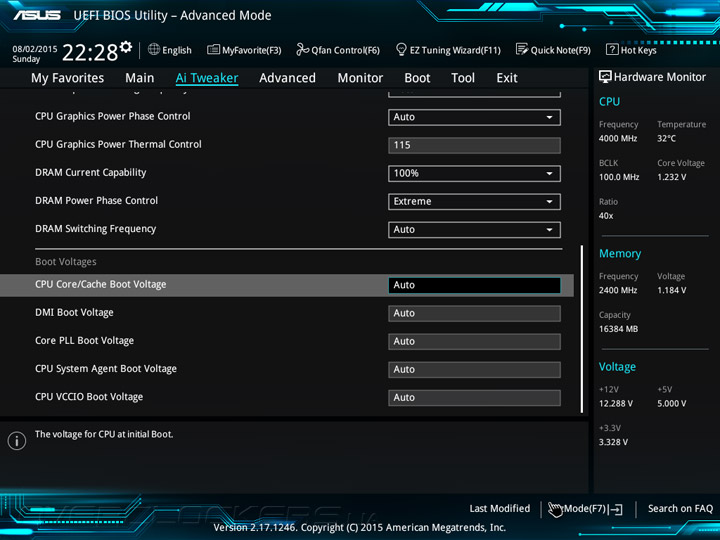Click the settings gear beside the clock

(x=125, y=46)
